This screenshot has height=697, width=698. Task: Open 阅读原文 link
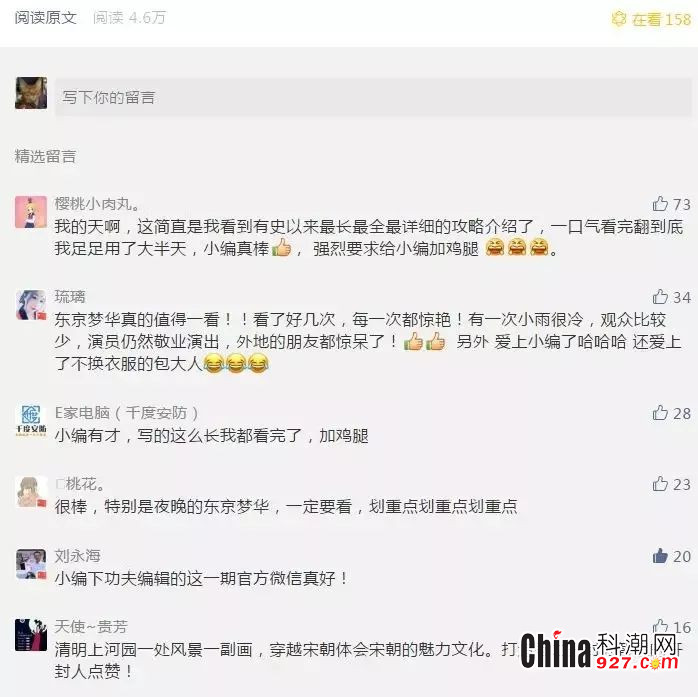click(45, 18)
